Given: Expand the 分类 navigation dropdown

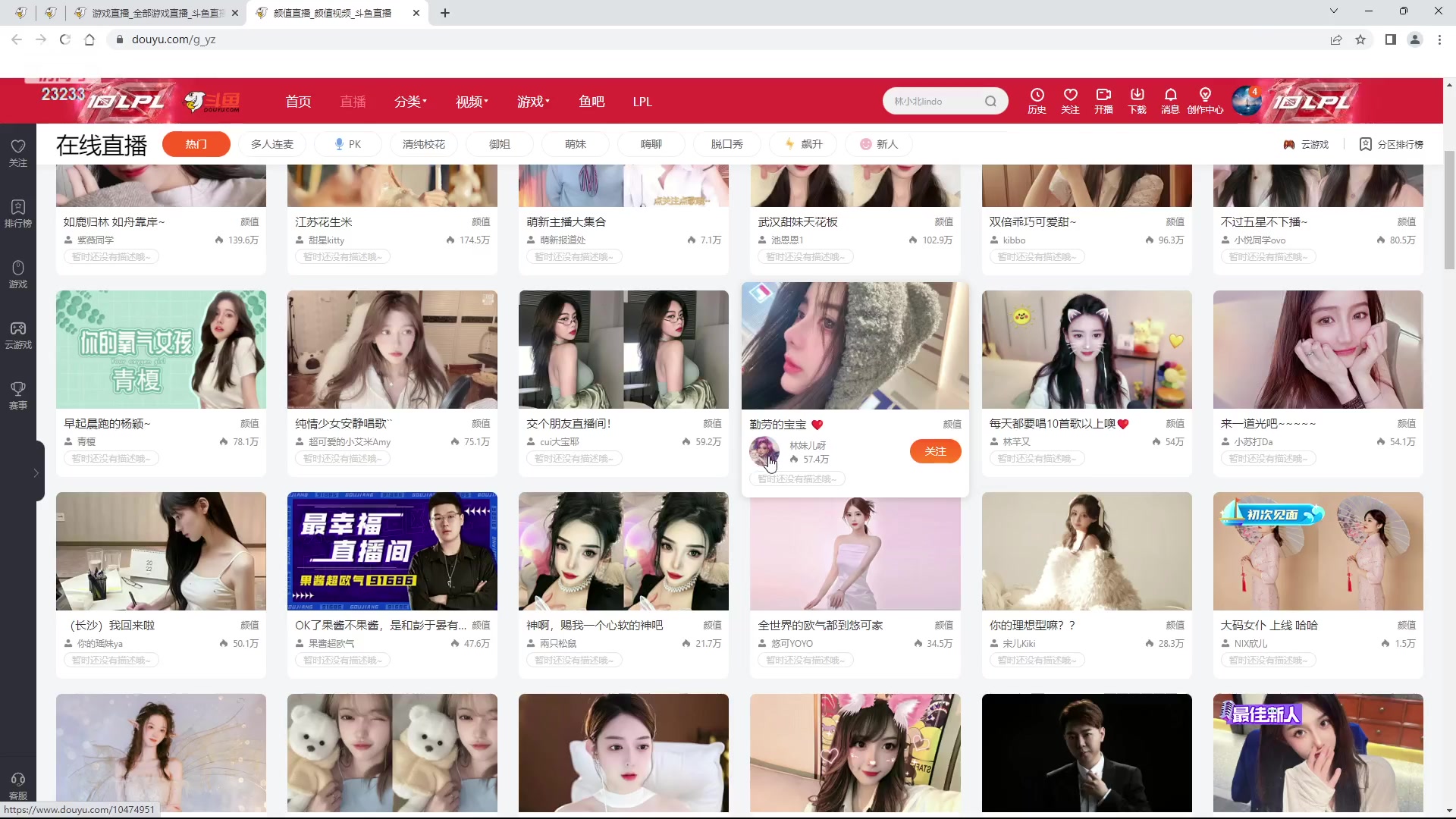Looking at the screenshot, I should (409, 101).
